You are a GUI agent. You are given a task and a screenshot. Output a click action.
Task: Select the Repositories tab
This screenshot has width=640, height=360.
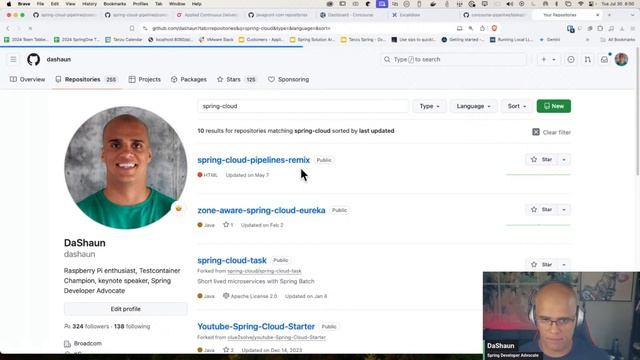[87, 80]
